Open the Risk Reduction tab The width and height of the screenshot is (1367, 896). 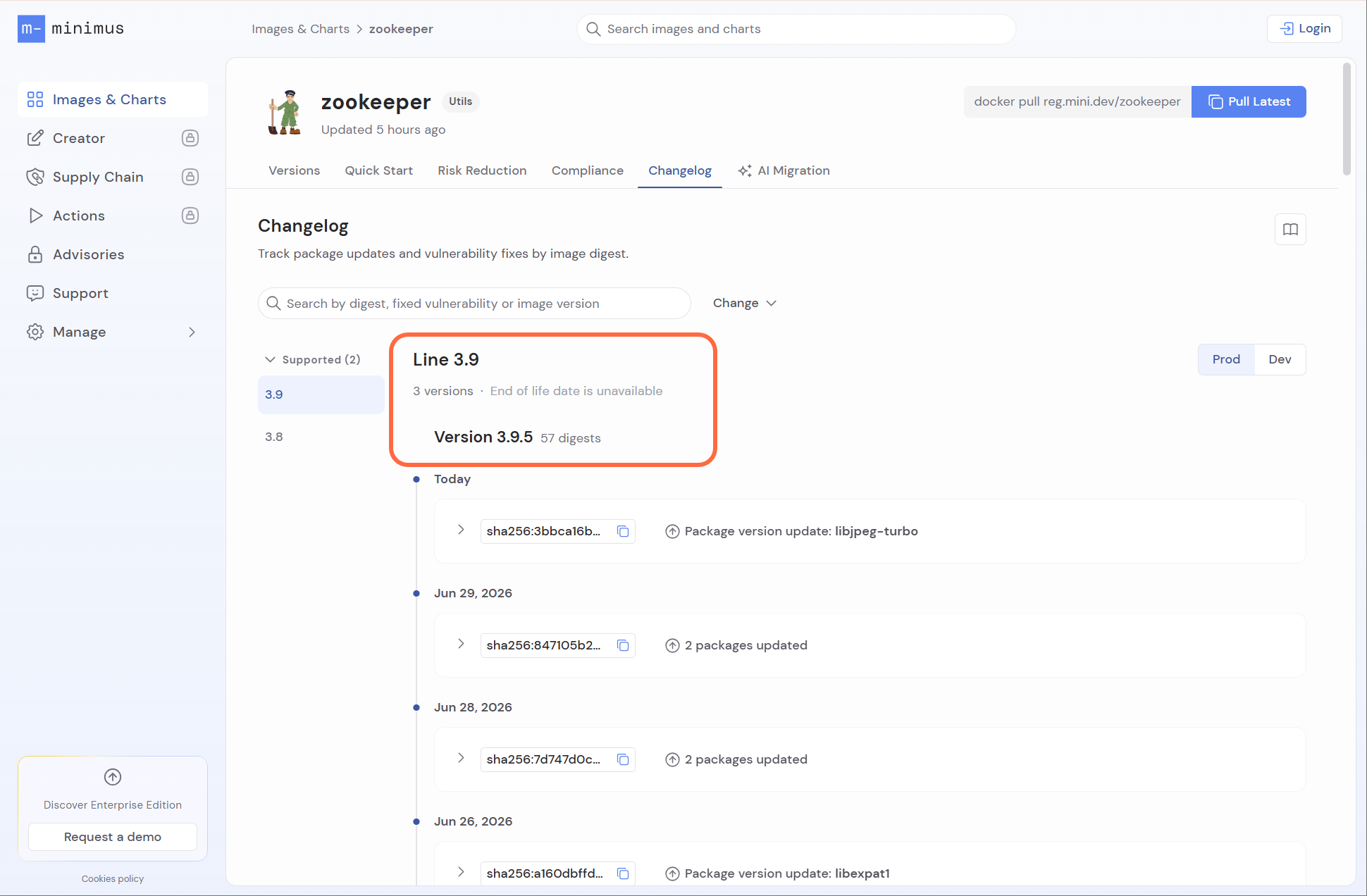coord(482,170)
